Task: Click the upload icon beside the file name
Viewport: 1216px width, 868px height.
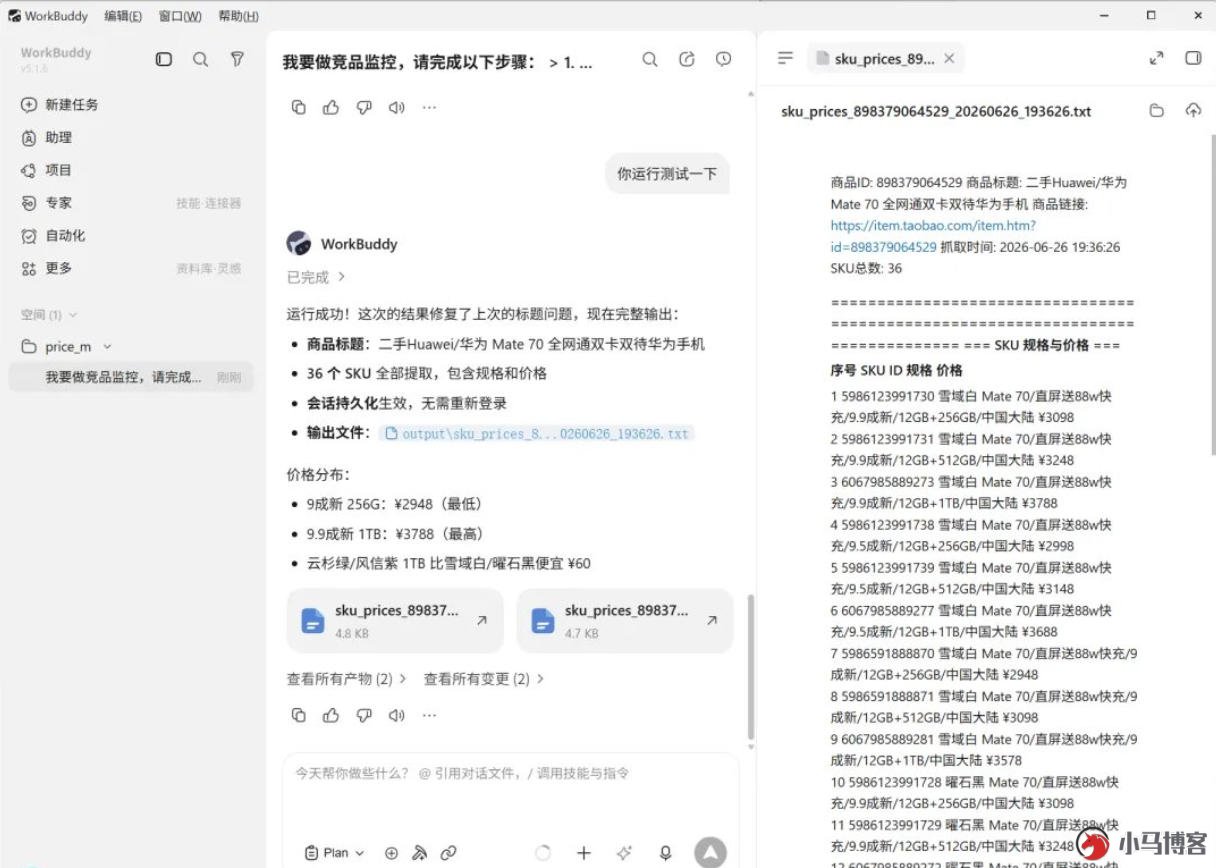Action: 1192,111
